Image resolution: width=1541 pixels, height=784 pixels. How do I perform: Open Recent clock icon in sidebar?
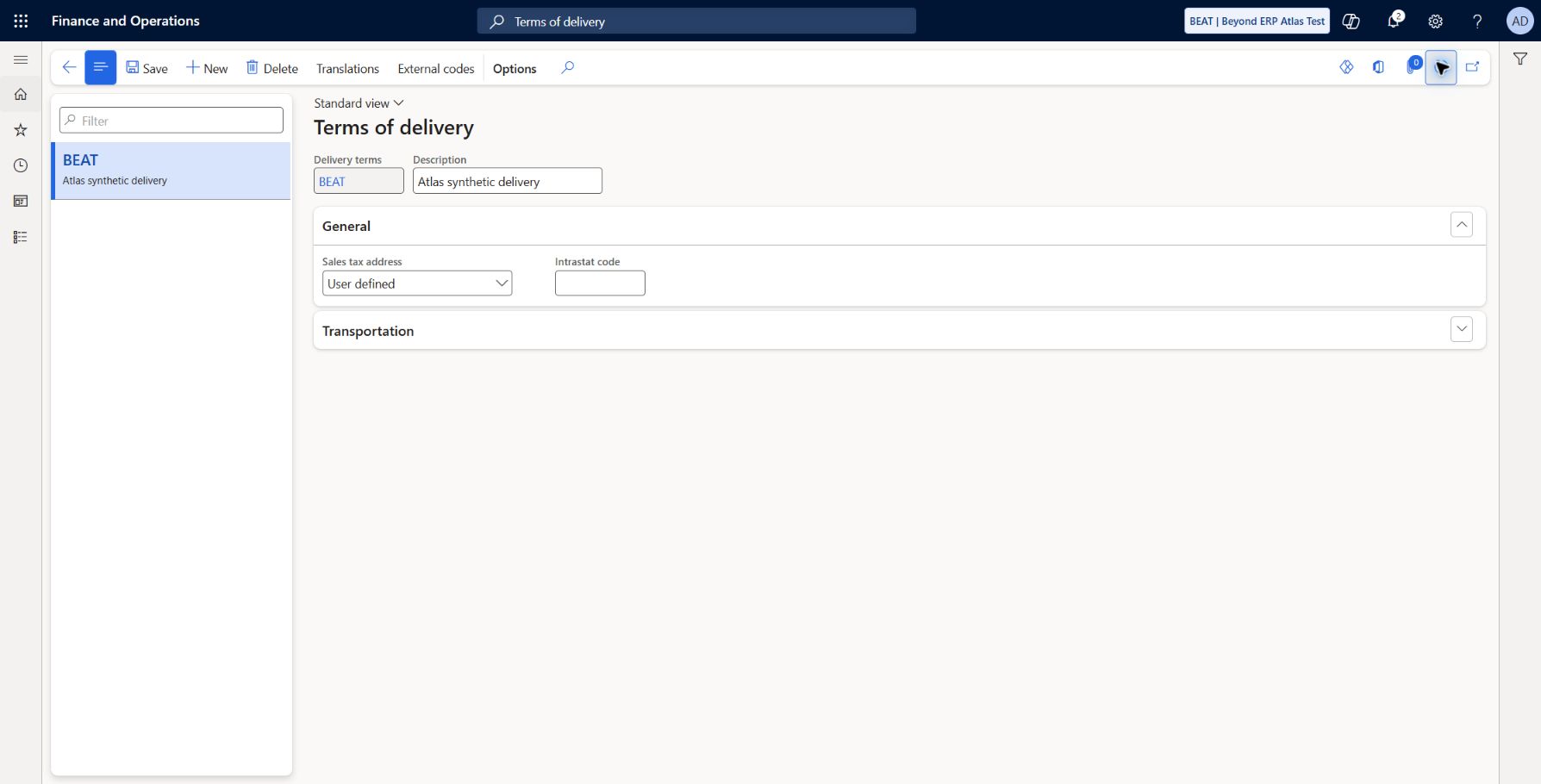coord(21,165)
